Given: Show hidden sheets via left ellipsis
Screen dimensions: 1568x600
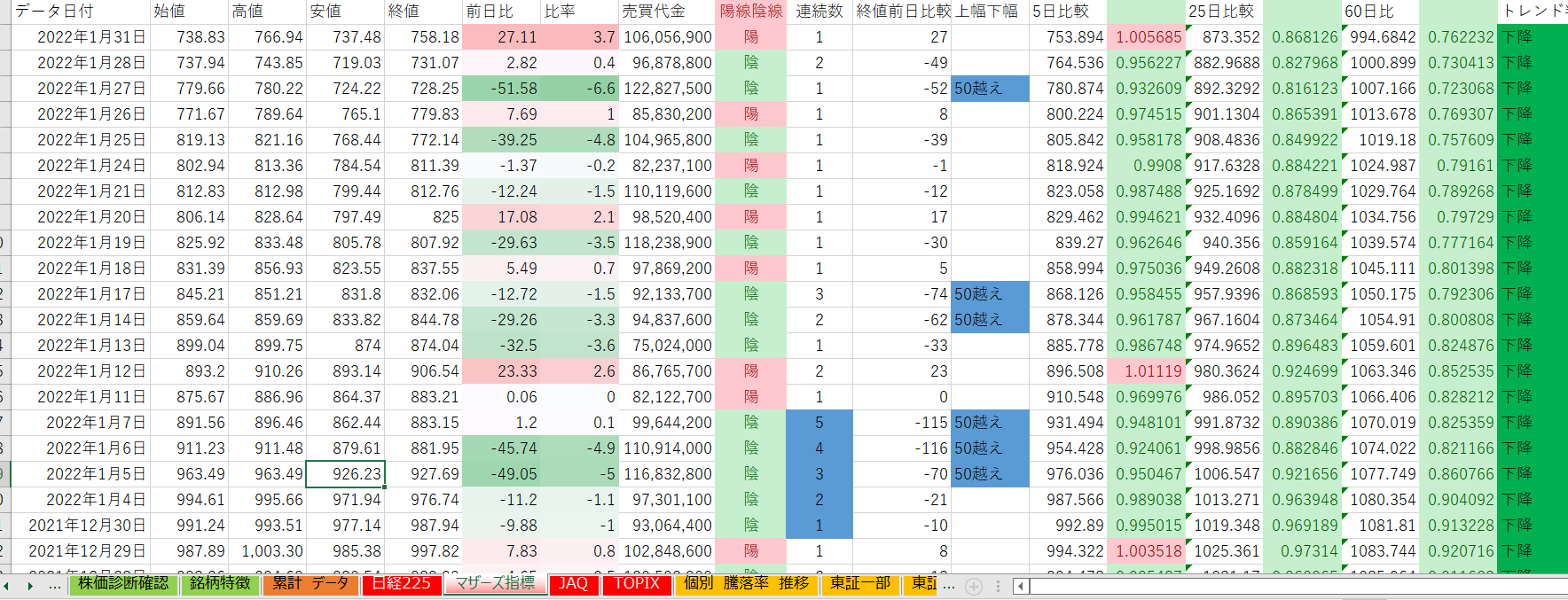Looking at the screenshot, I should pyautogui.click(x=55, y=586).
